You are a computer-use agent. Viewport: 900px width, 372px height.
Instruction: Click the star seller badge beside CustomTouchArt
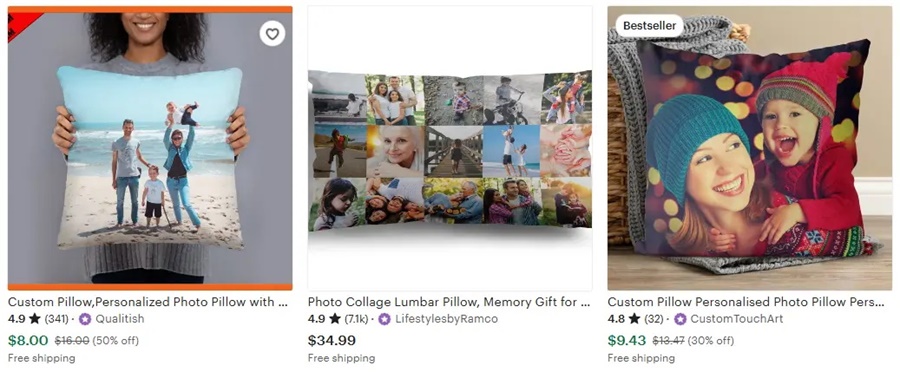[x=680, y=319]
